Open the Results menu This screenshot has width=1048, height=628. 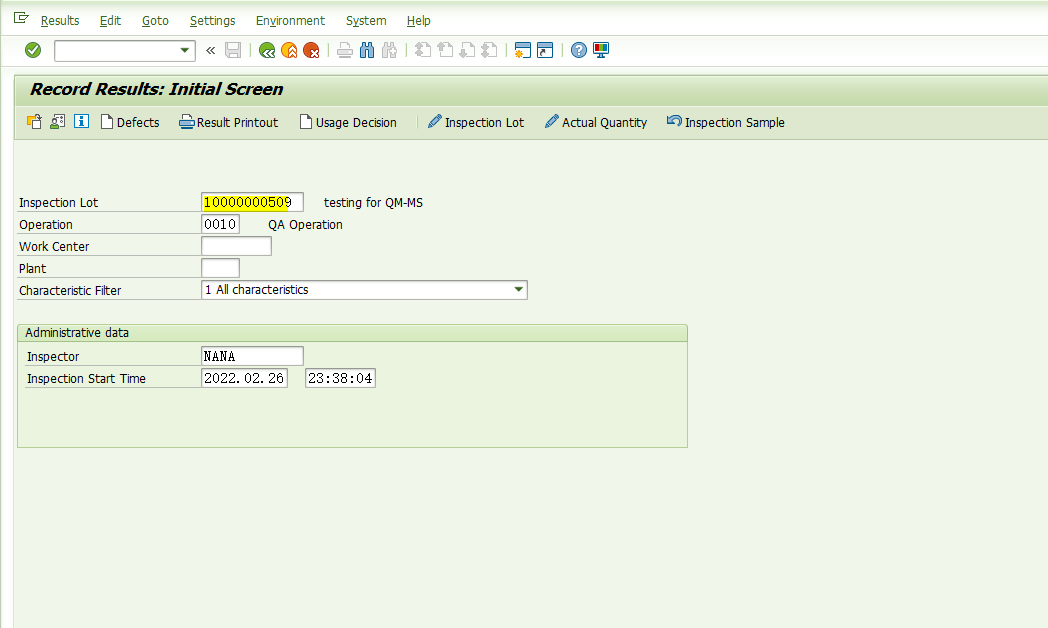pyautogui.click(x=59, y=20)
